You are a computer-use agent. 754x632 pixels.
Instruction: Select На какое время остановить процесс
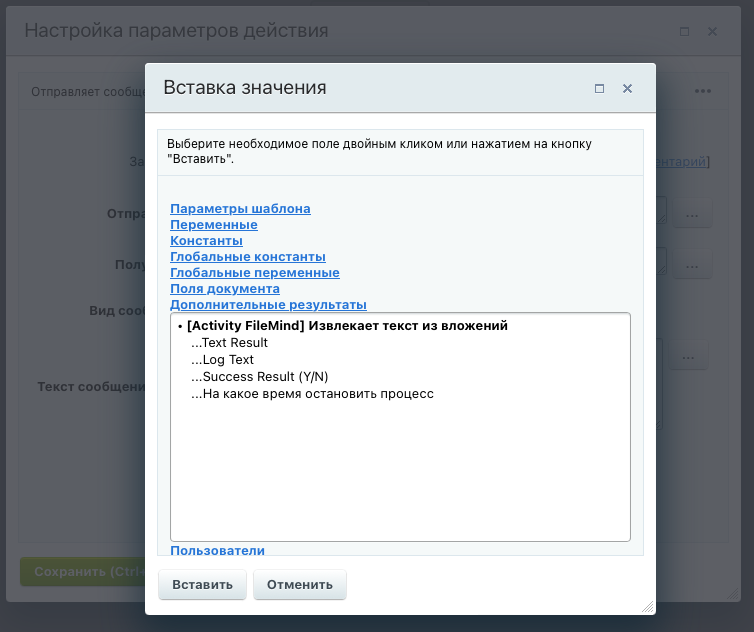coord(312,394)
